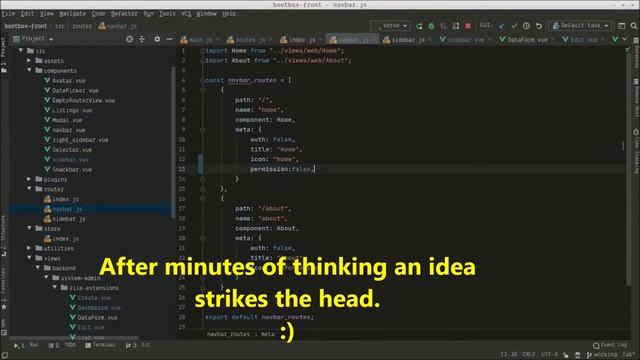Click the bootbox-front breadcrumb
The image size is (640, 360).
tap(26, 26)
